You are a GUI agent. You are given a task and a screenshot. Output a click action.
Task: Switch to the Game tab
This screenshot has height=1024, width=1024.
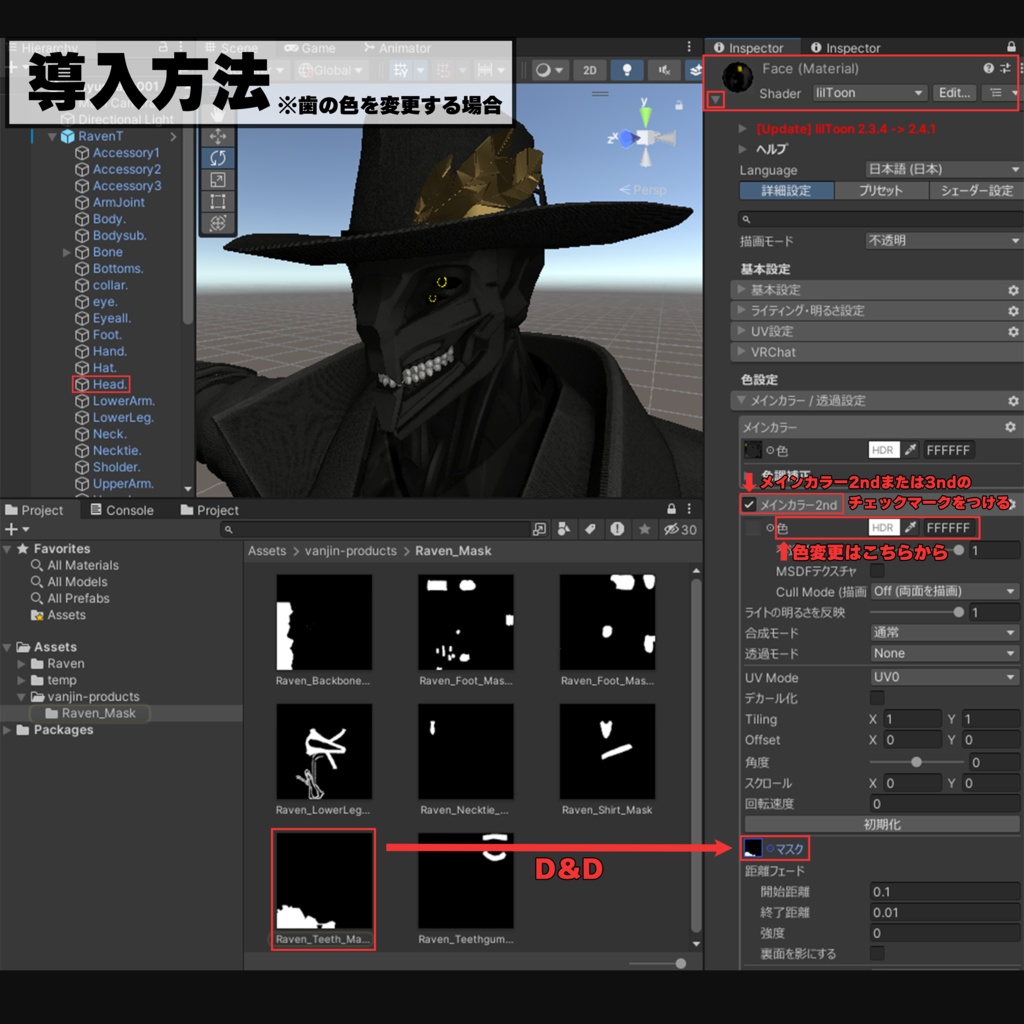[x=310, y=48]
